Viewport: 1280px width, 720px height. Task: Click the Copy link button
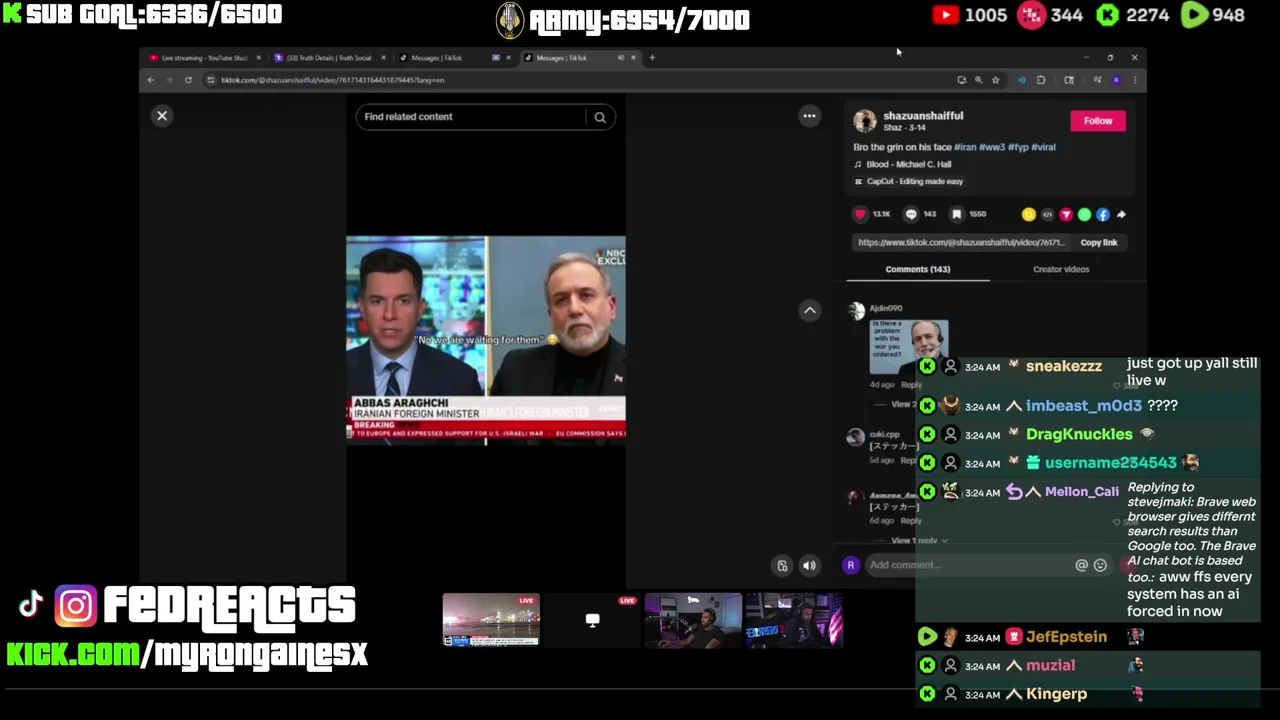1098,242
